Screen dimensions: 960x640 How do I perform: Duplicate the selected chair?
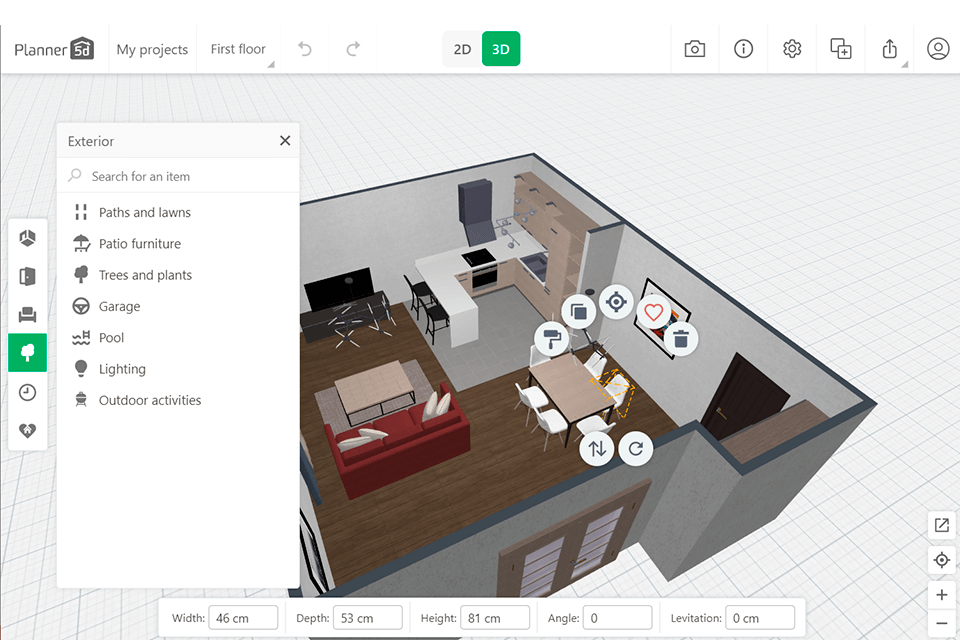[x=579, y=312]
